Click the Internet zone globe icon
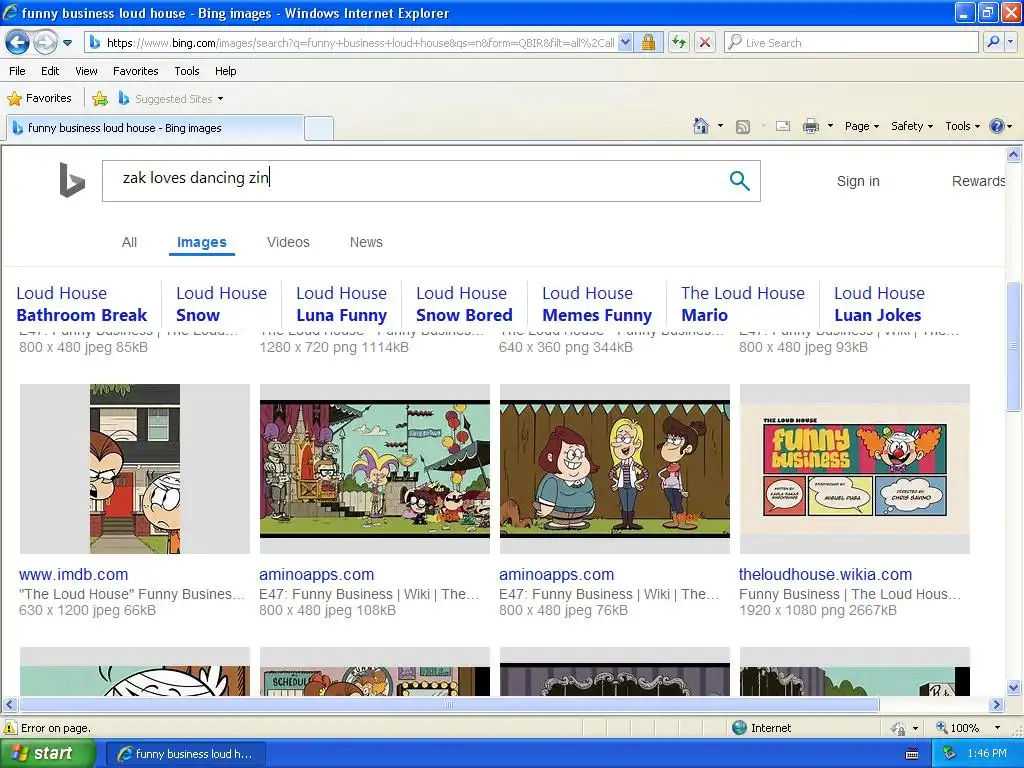 (x=739, y=728)
